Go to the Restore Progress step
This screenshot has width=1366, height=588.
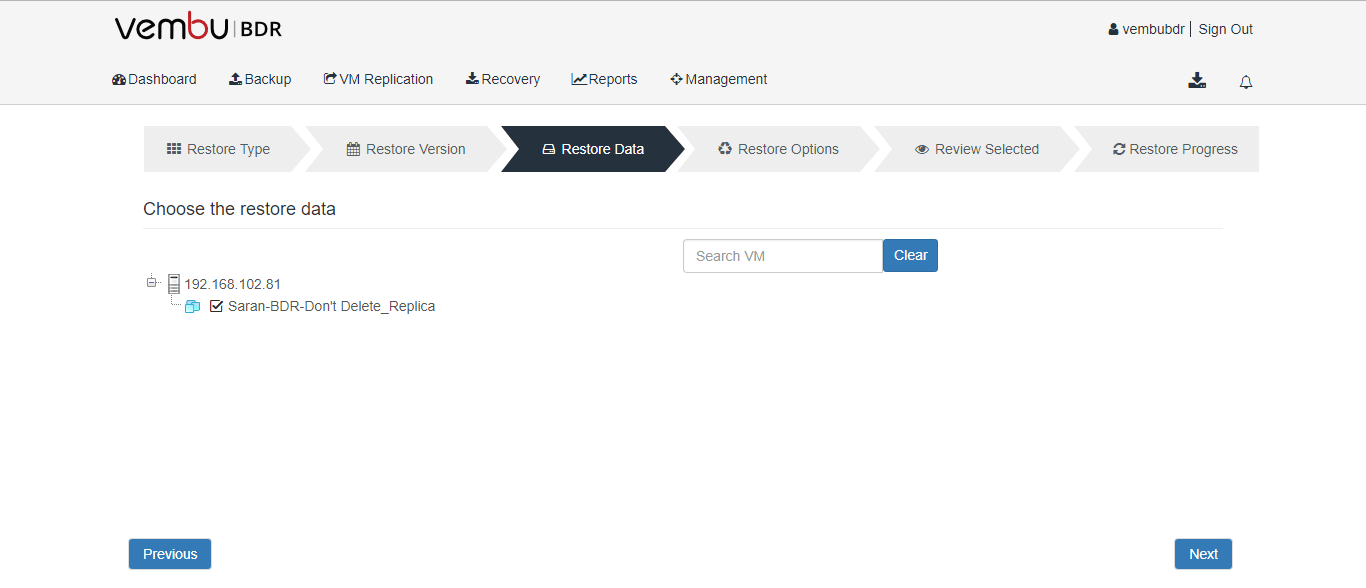pyautogui.click(x=1166, y=149)
